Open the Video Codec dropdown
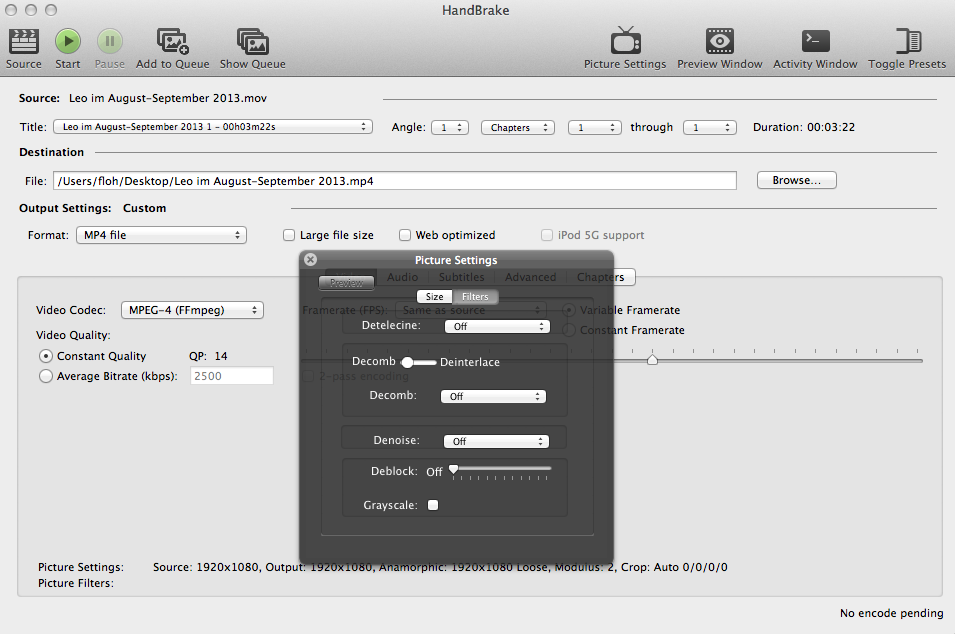The width and height of the screenshot is (955, 634). click(192, 310)
